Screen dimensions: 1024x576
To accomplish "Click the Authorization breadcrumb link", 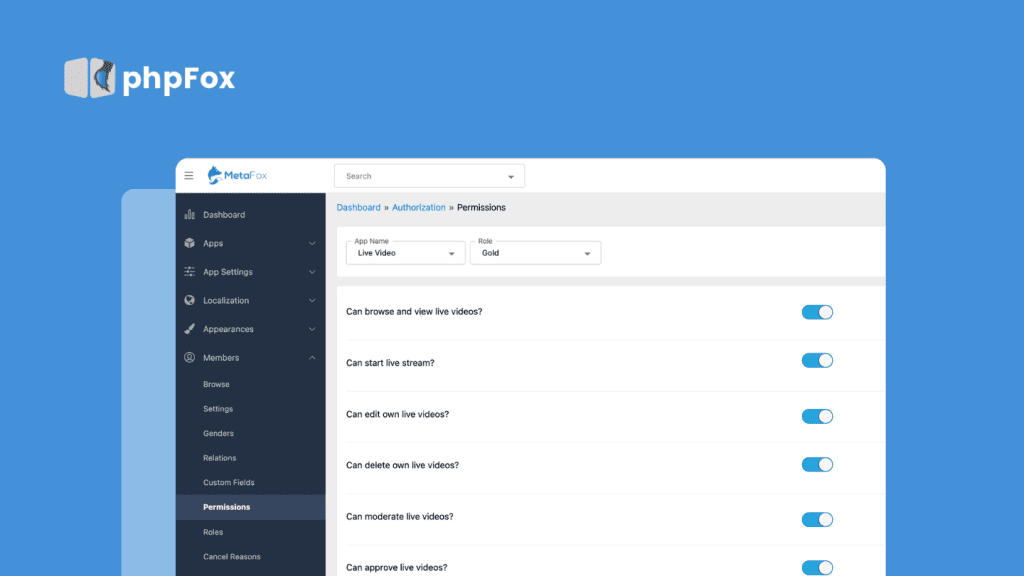I will [418, 208].
